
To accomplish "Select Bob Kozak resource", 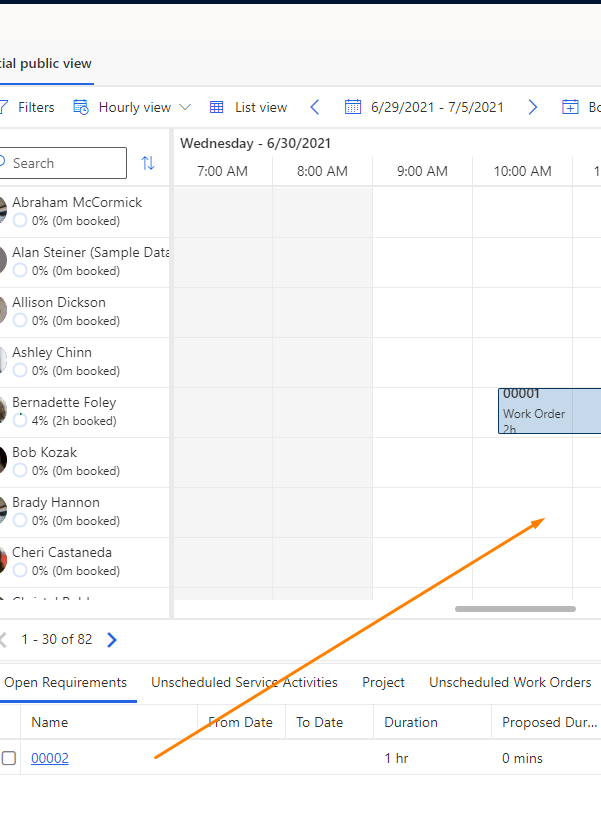I will coord(44,452).
